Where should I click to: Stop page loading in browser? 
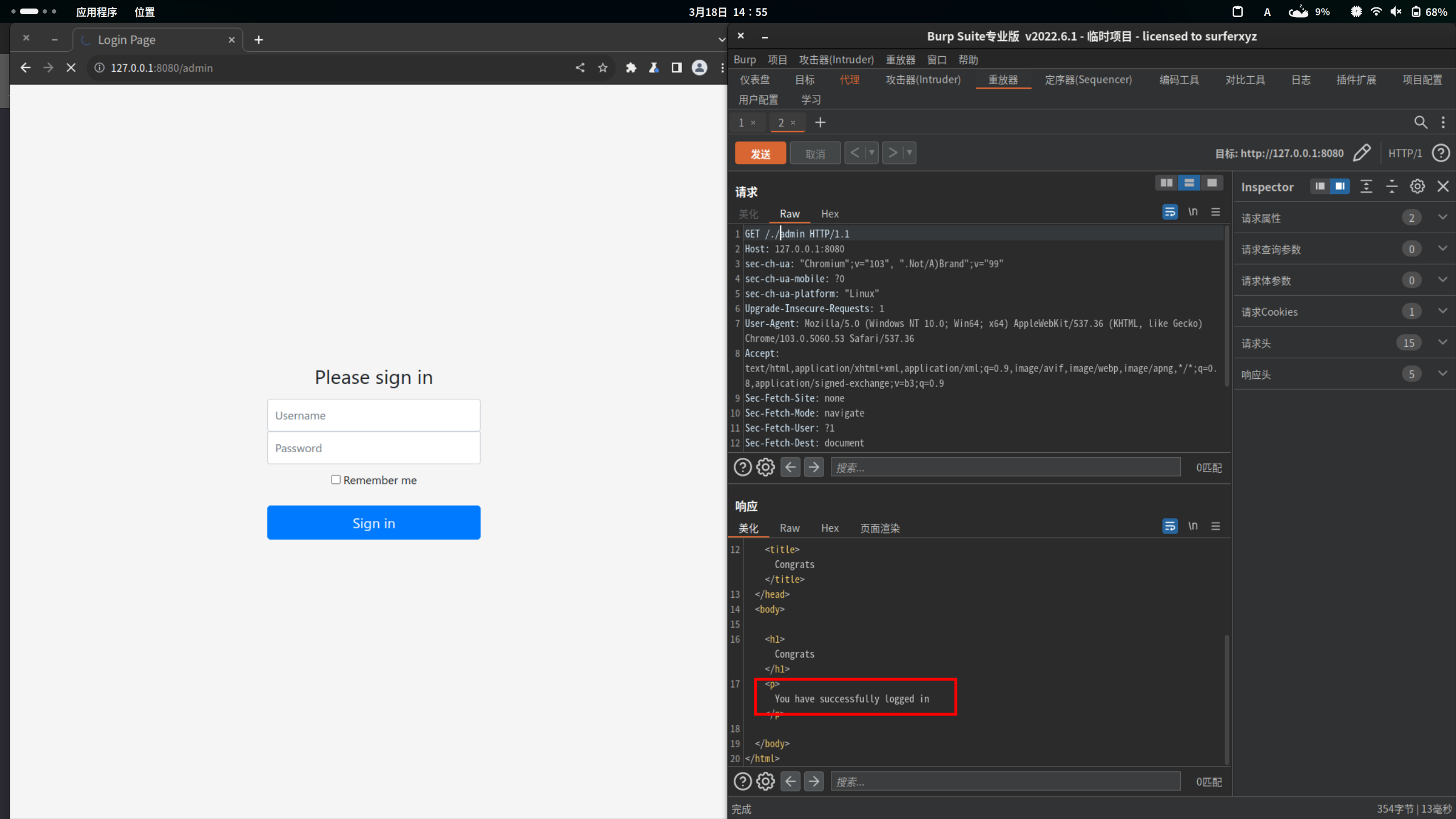click(x=71, y=68)
